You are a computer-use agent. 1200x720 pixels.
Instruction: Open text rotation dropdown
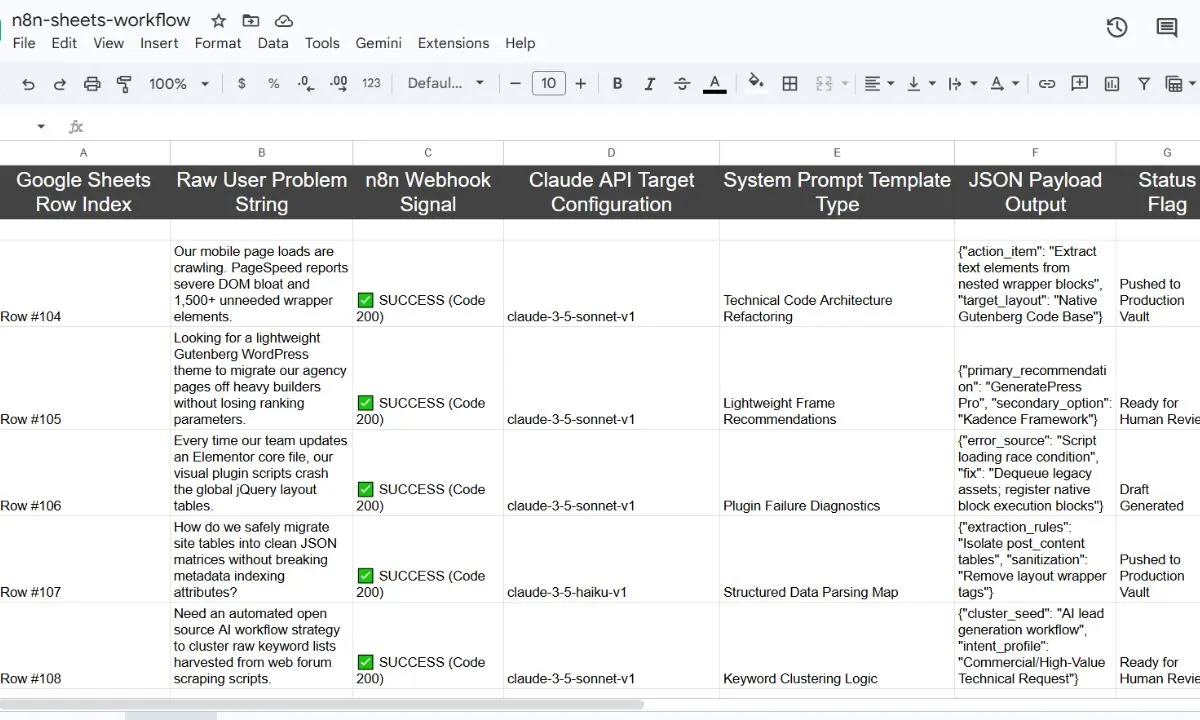[x=1004, y=84]
